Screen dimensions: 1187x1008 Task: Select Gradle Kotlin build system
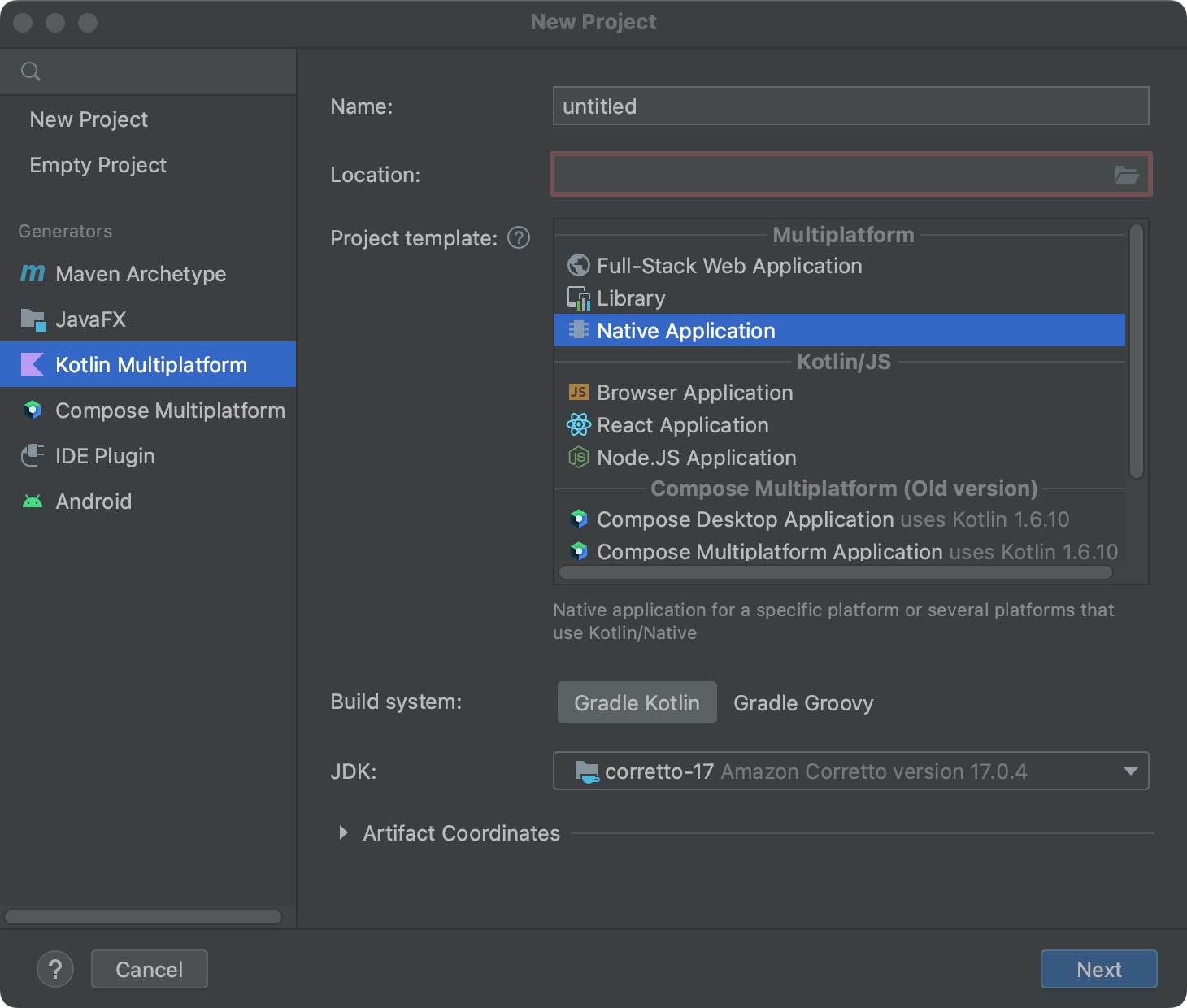click(637, 702)
